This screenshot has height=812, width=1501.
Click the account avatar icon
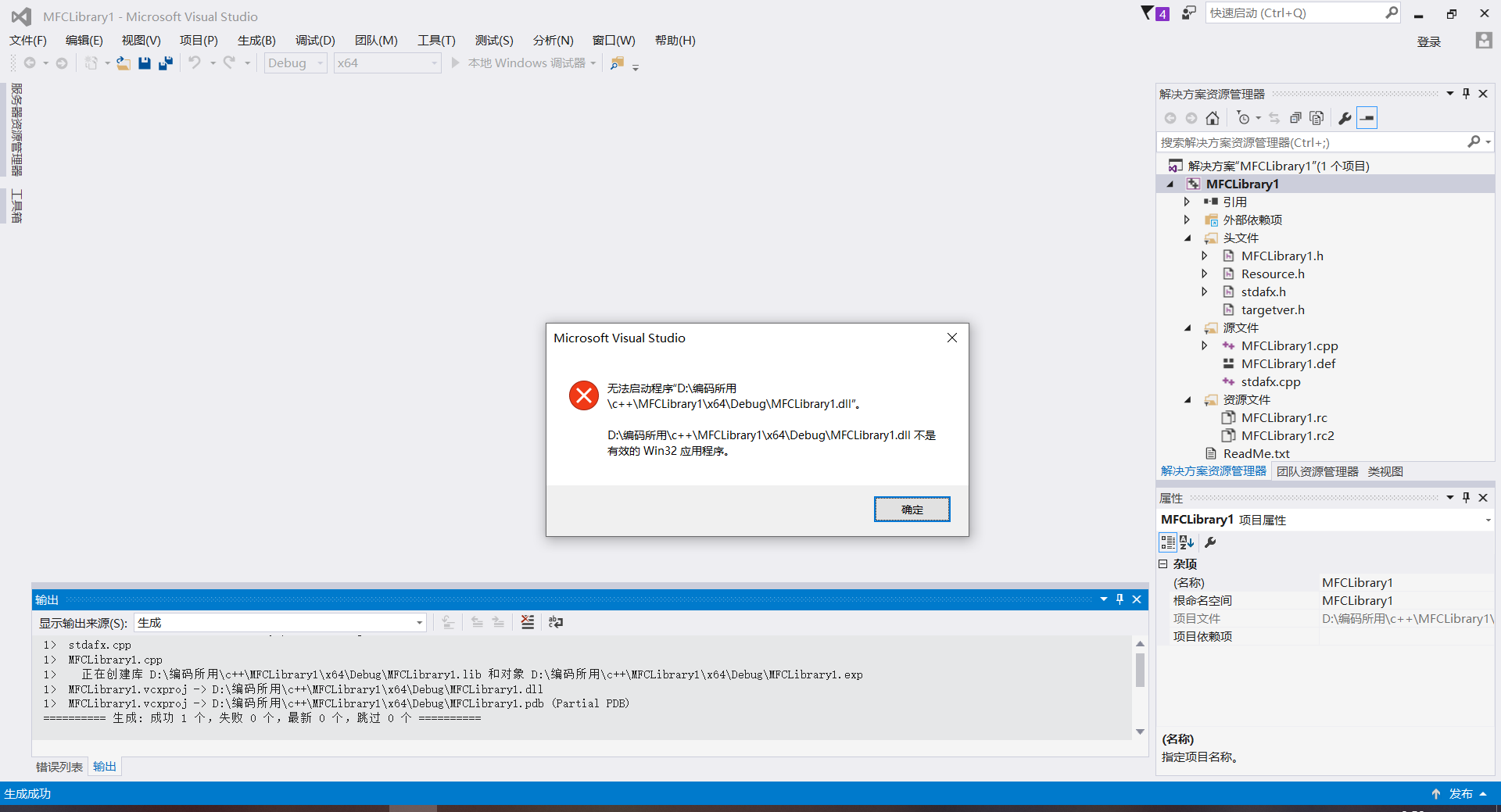tap(1483, 41)
